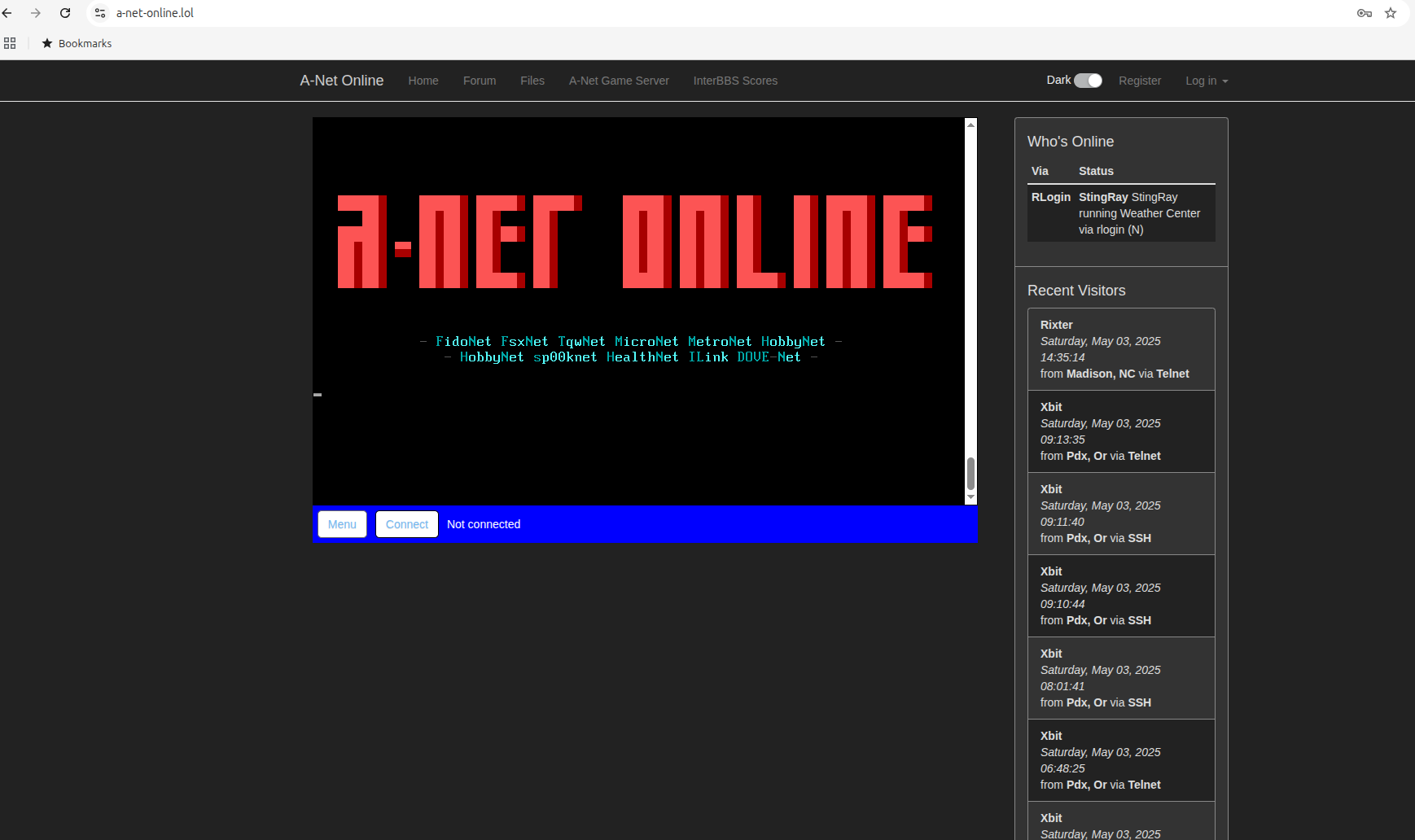Open site information icon in address bar
This screenshot has height=840, width=1415.
[x=100, y=13]
